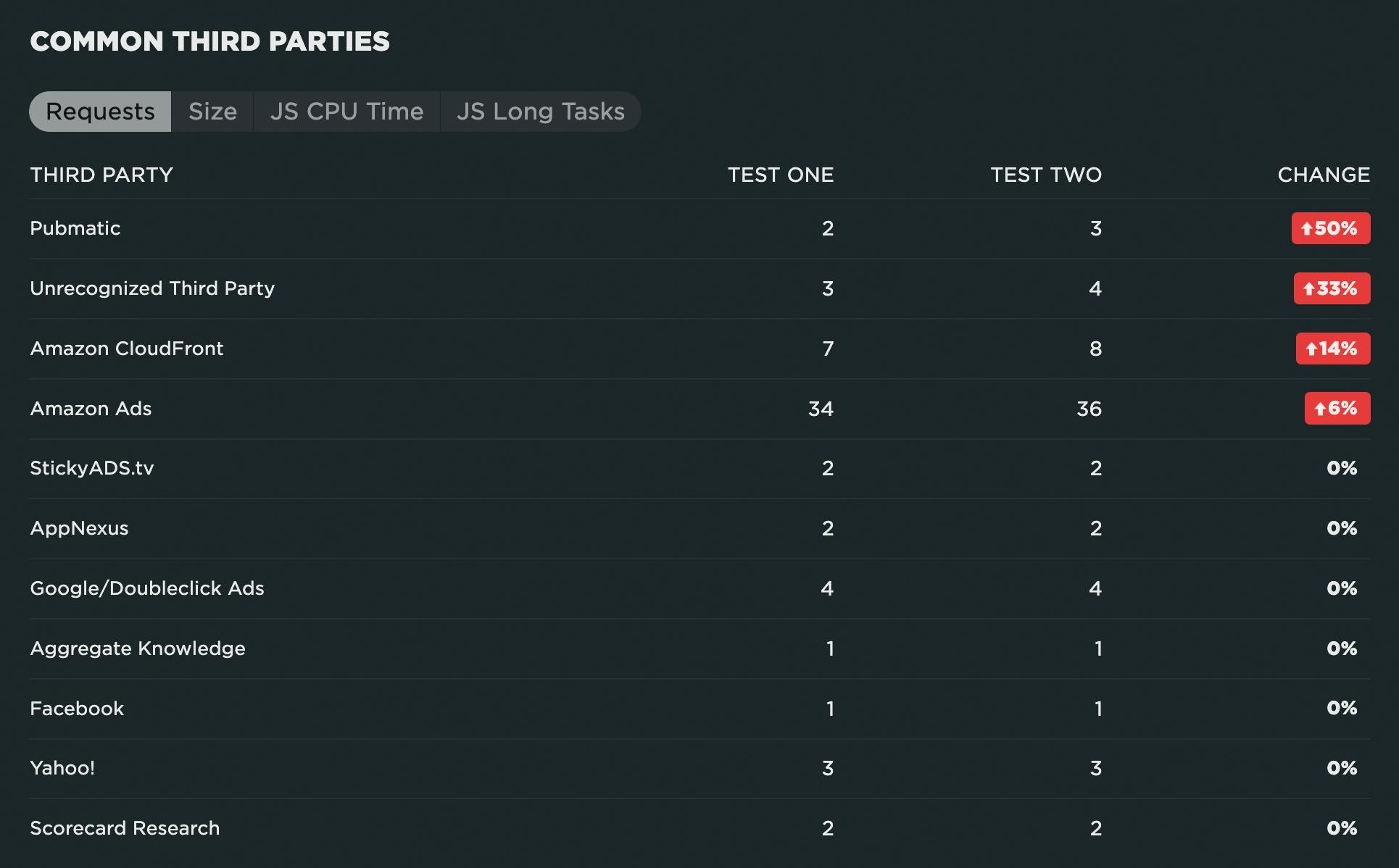This screenshot has width=1399, height=868.
Task: Click the Test One column header
Action: point(780,175)
